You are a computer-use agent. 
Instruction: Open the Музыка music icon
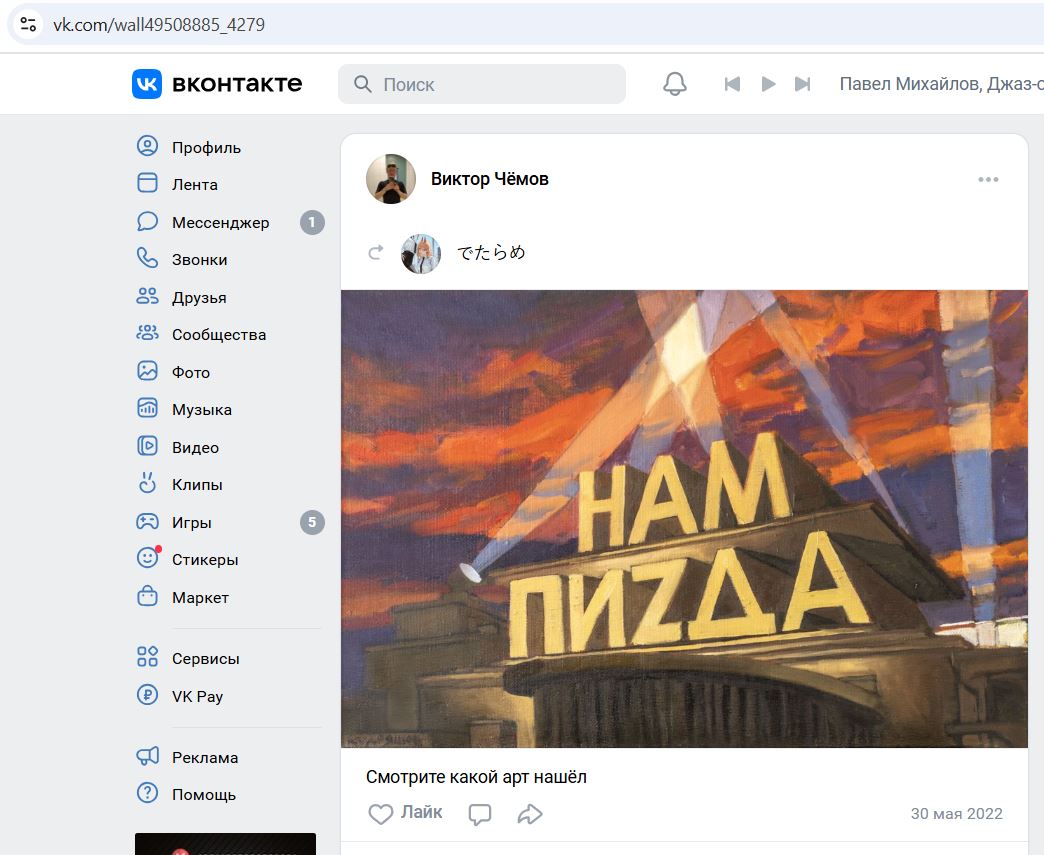147,408
